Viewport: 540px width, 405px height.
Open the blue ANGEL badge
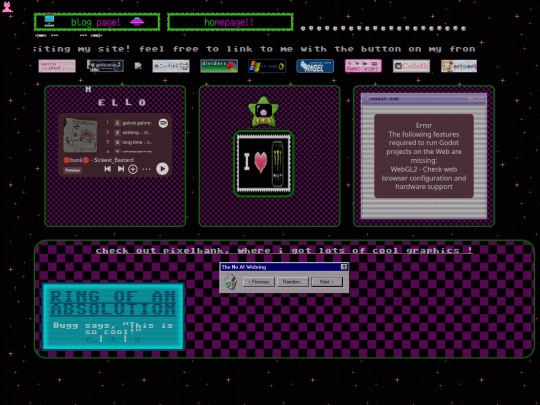[315, 66]
